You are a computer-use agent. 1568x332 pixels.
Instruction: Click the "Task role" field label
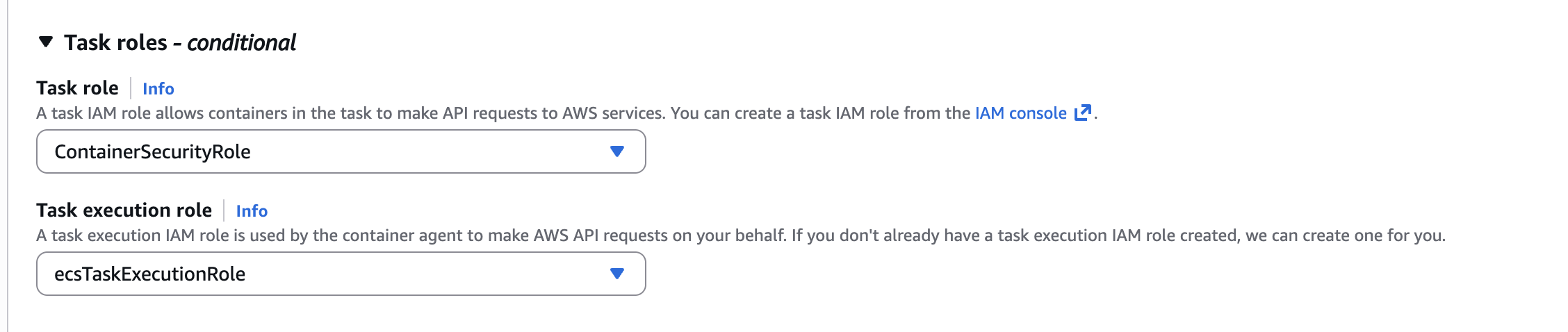[77, 88]
